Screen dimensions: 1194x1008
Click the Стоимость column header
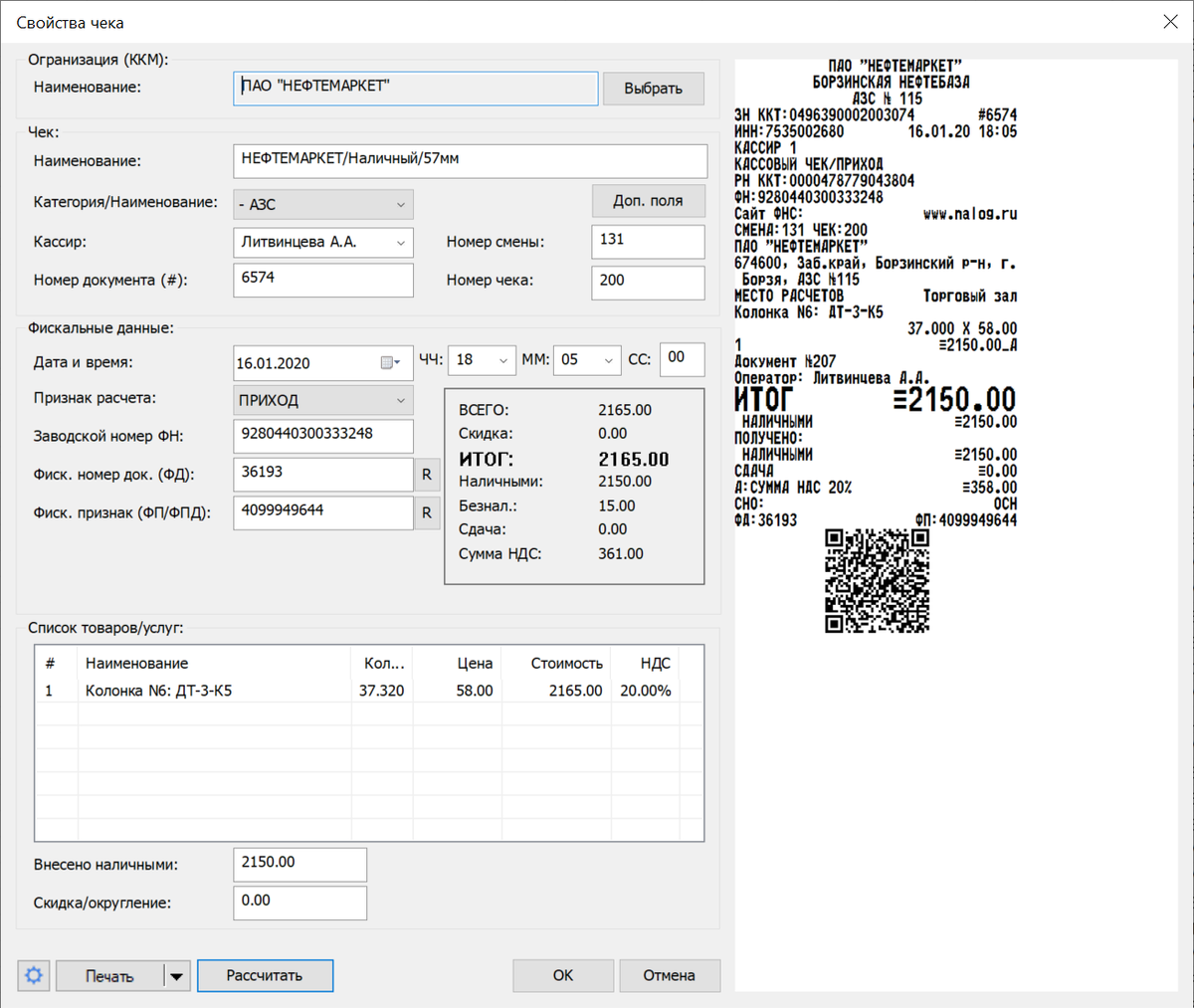pyautogui.click(x=555, y=663)
